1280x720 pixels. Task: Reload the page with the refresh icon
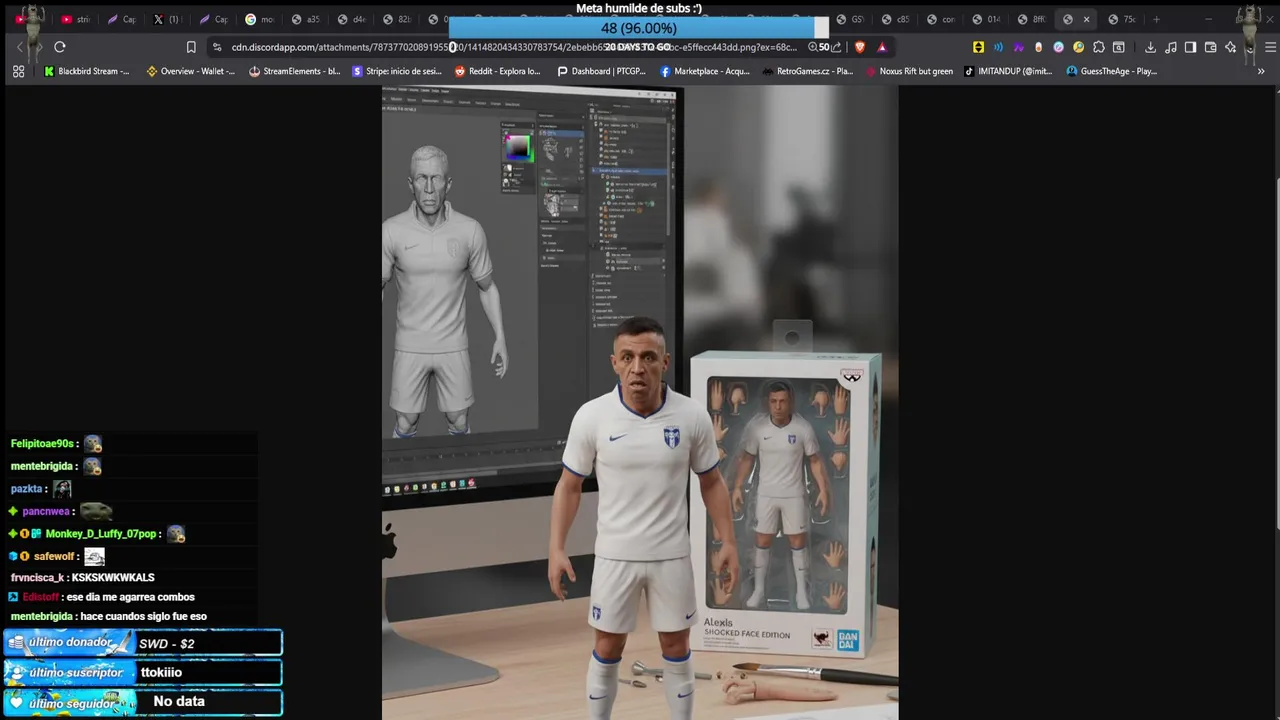60,47
